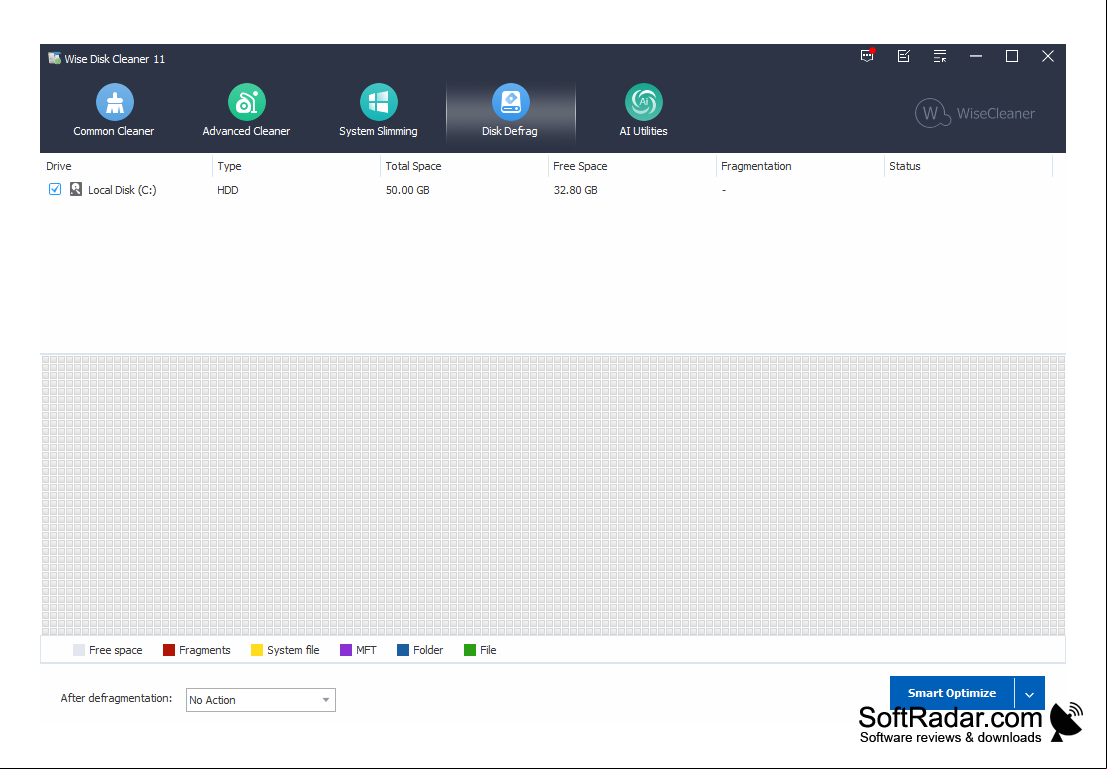Open the title bar settings menu icon
Image resolution: width=1107 pixels, height=769 pixels.
tap(940, 56)
